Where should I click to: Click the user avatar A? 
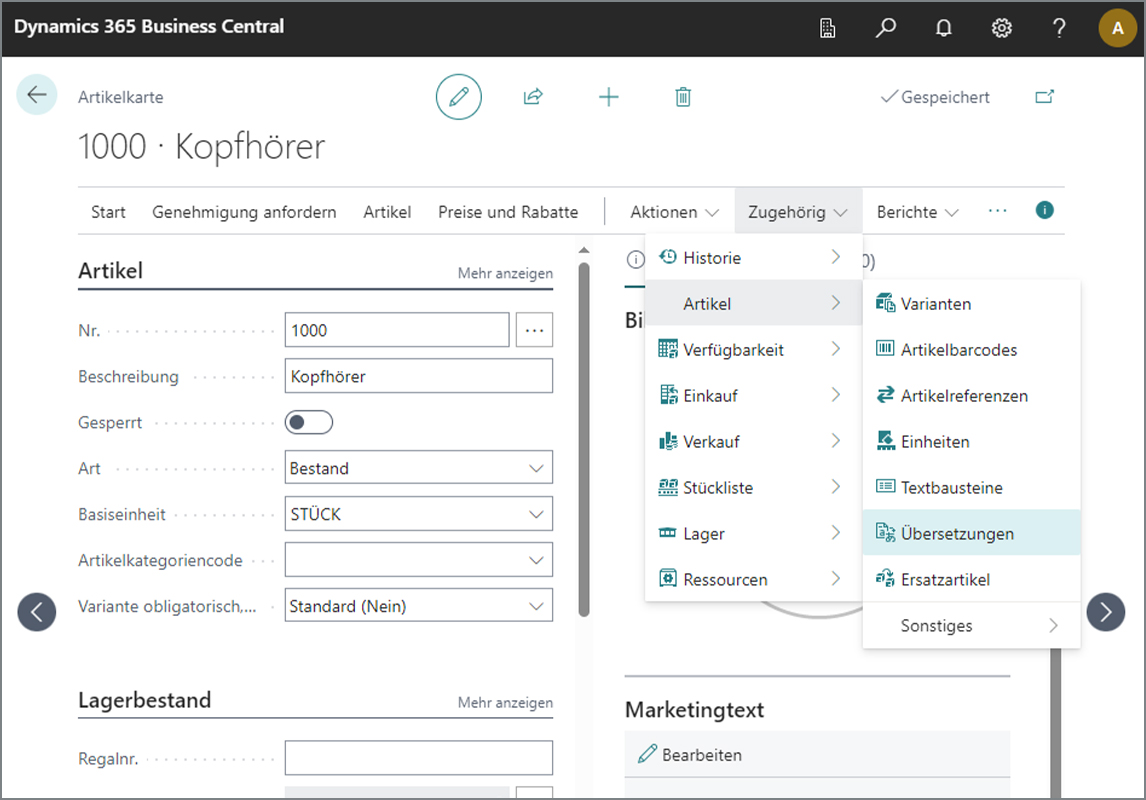[1117, 28]
